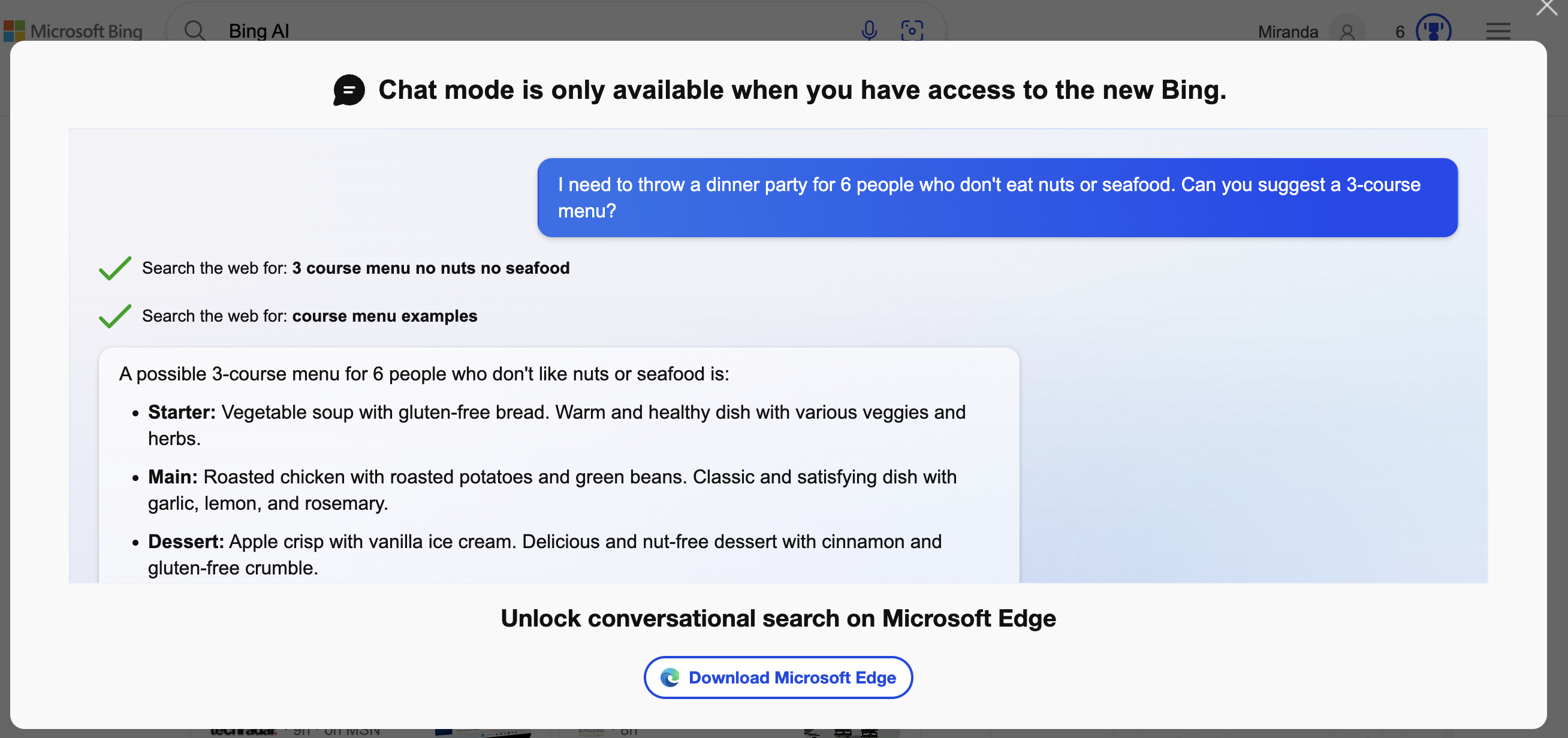
Task: Activate voice search microphone icon
Action: pyautogui.click(x=869, y=31)
